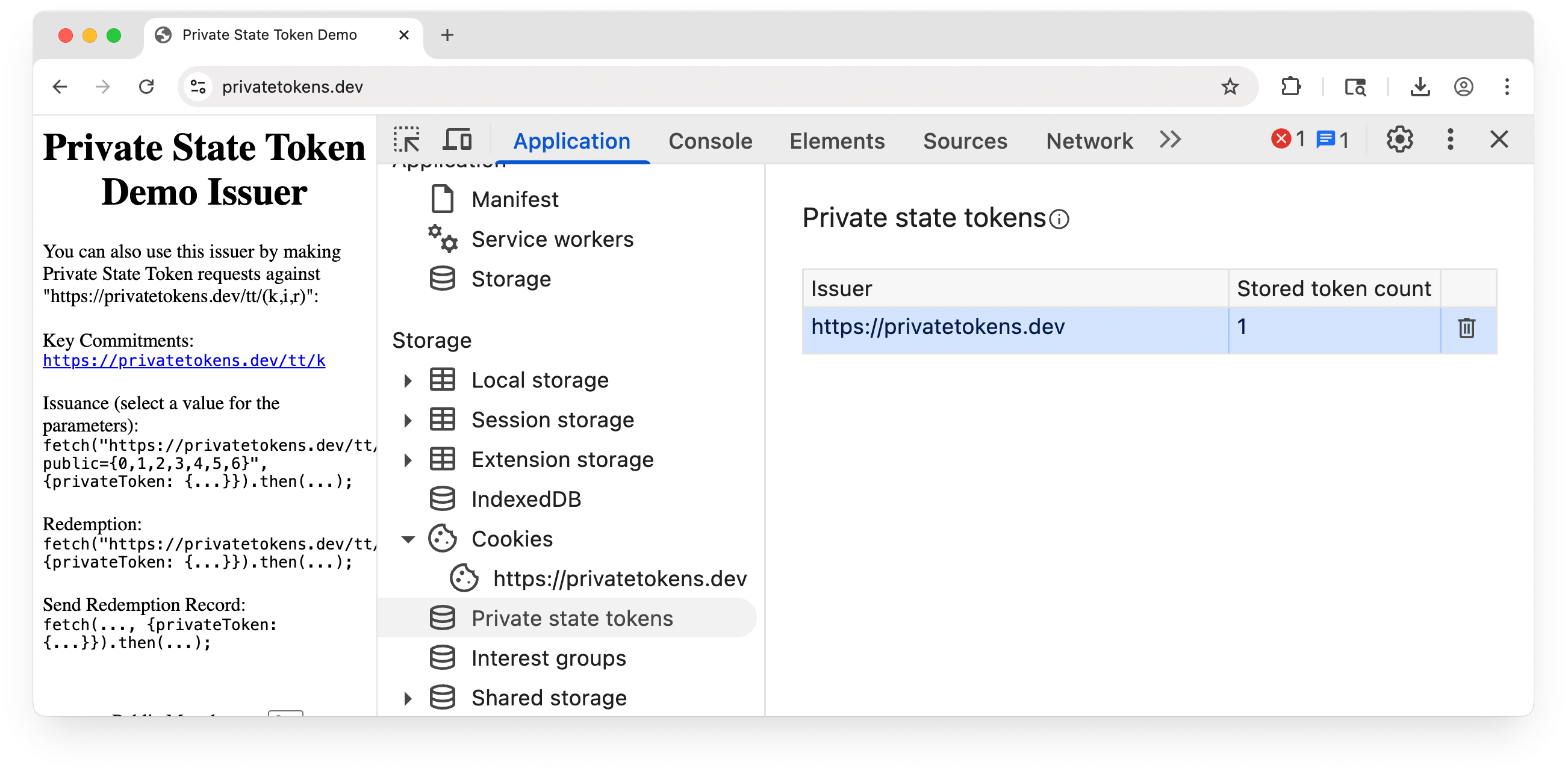Screen dimensions: 1568x771
Task: Collapse the Cookies section
Action: point(407,539)
